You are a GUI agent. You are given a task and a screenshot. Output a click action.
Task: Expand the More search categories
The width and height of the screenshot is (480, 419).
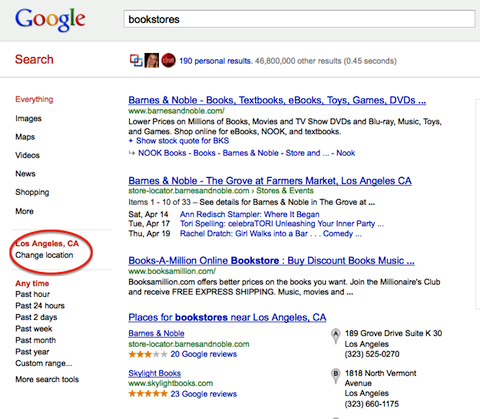[24, 211]
